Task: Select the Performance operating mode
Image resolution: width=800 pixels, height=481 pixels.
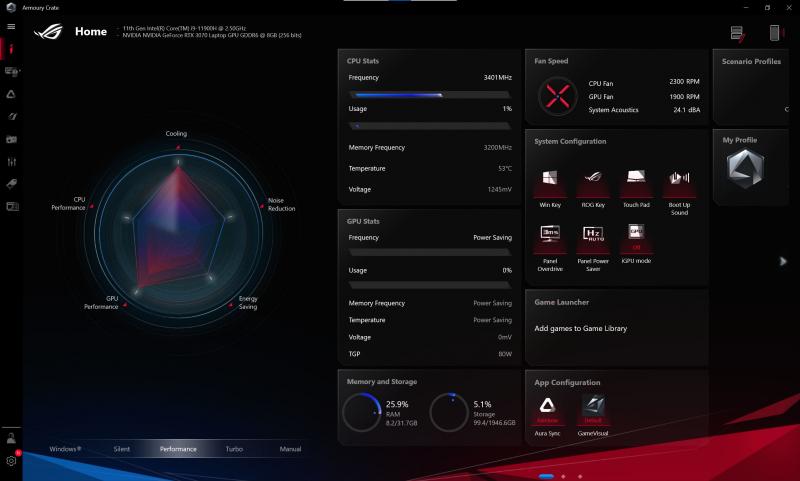Action: [178, 449]
